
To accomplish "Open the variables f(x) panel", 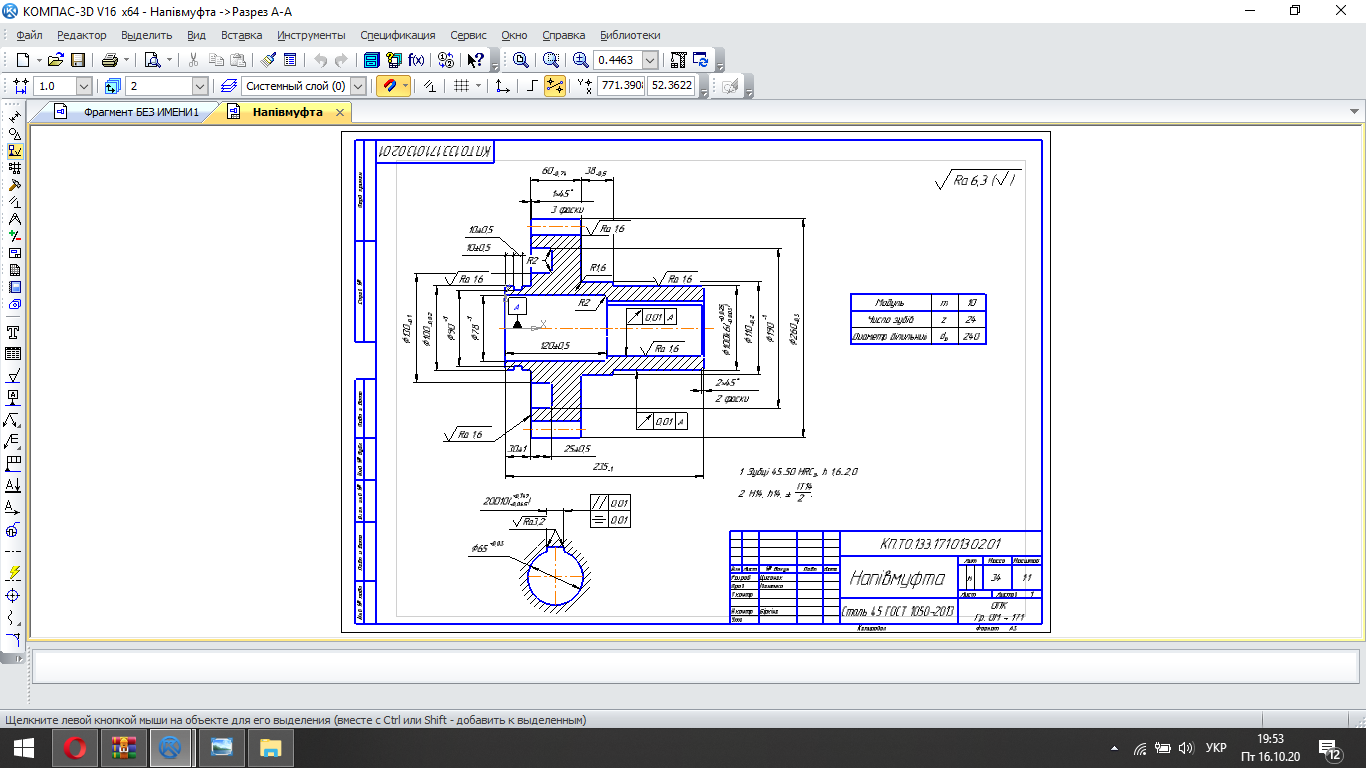I will point(416,60).
